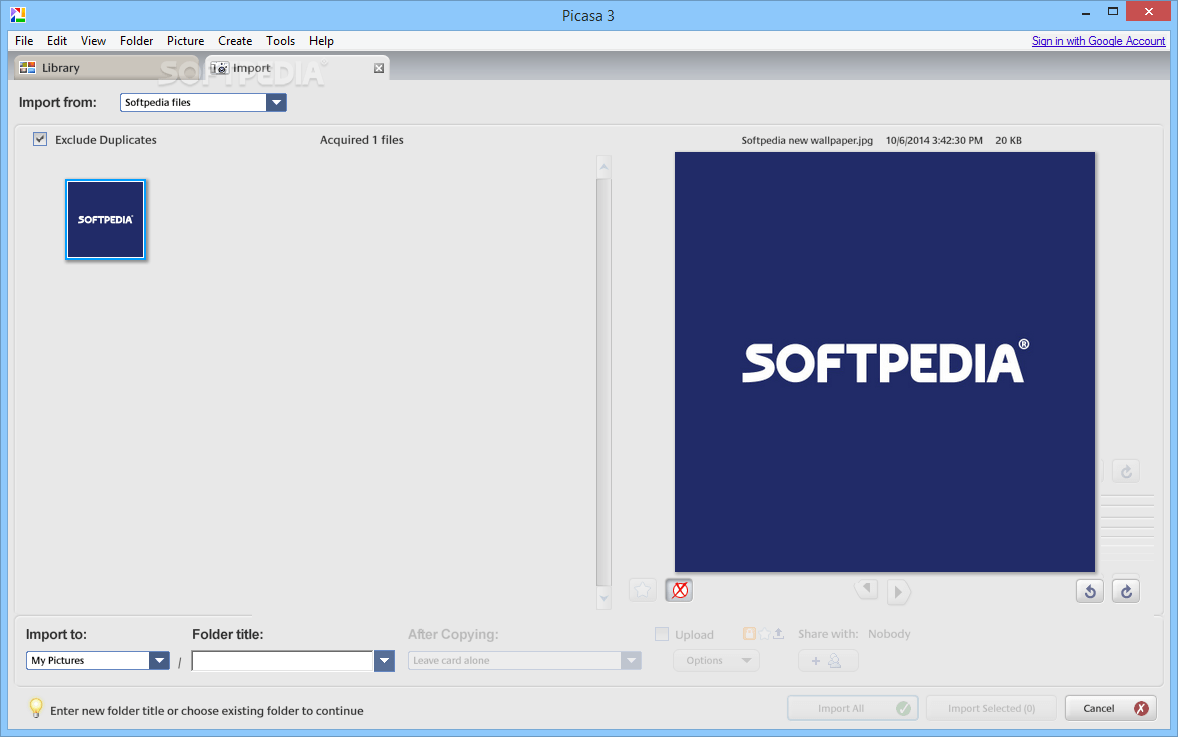The image size is (1178, 737).
Task: Open the Create menu
Action: click(235, 41)
